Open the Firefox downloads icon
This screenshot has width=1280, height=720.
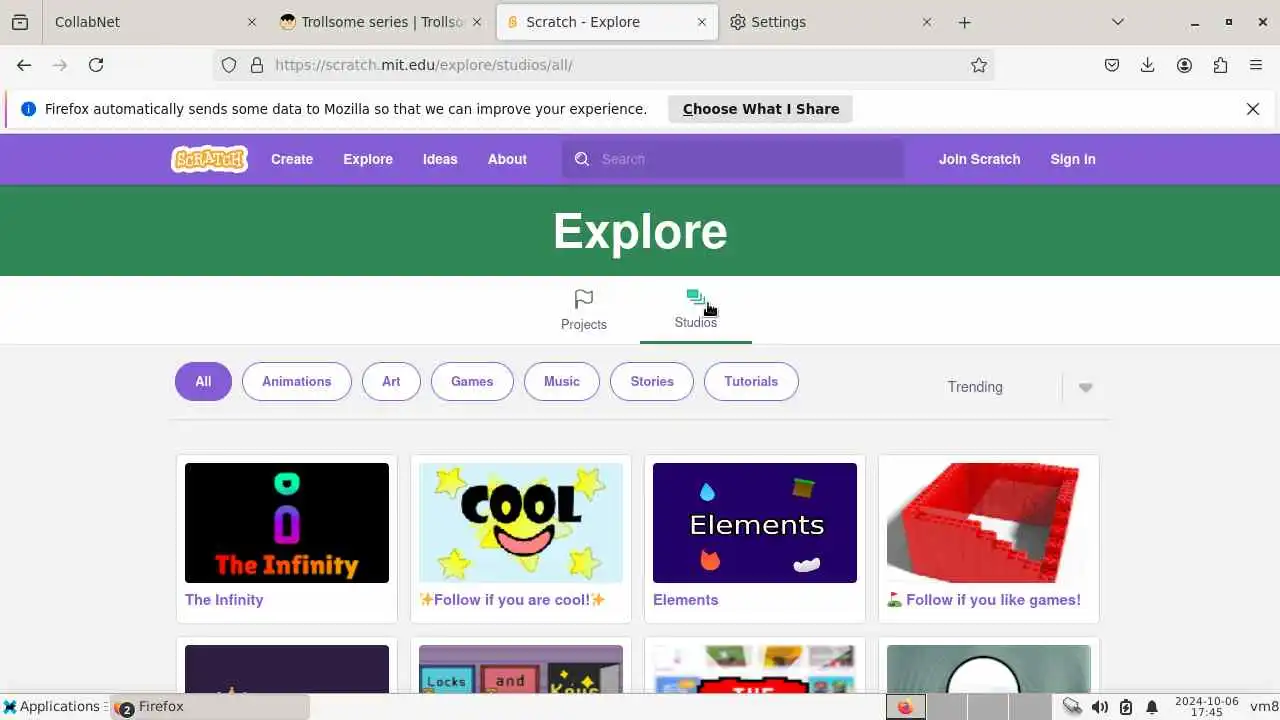tap(1148, 65)
